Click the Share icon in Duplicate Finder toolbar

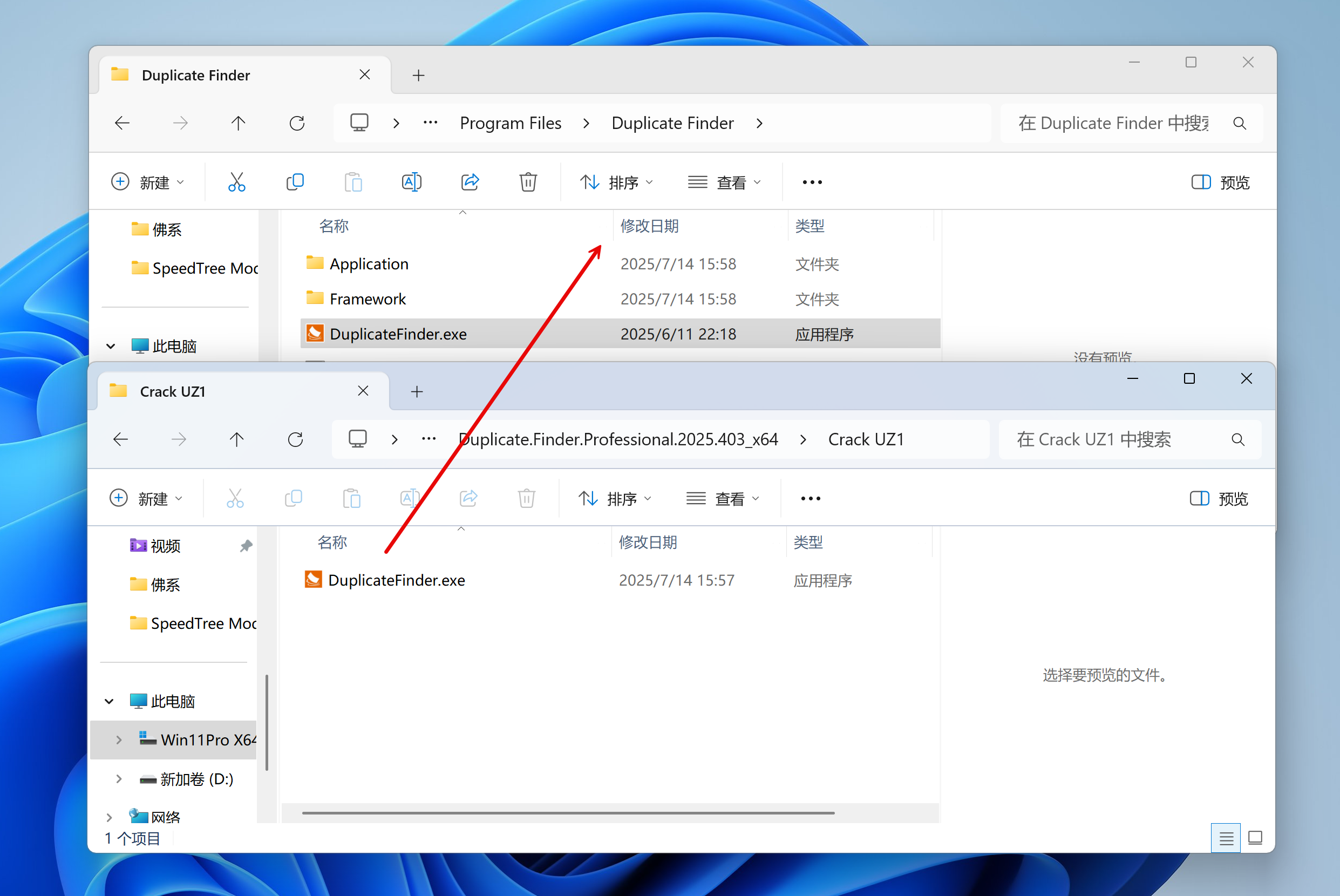tap(470, 182)
